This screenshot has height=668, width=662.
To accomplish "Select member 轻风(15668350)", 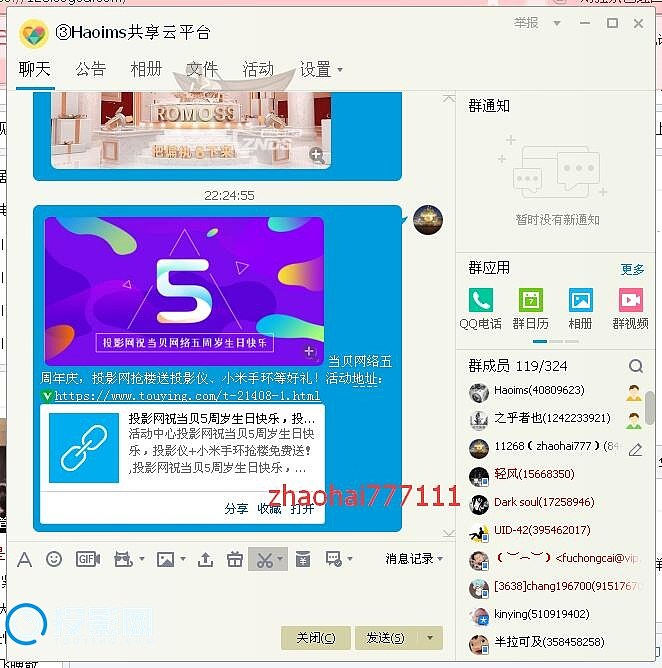I will click(554, 475).
